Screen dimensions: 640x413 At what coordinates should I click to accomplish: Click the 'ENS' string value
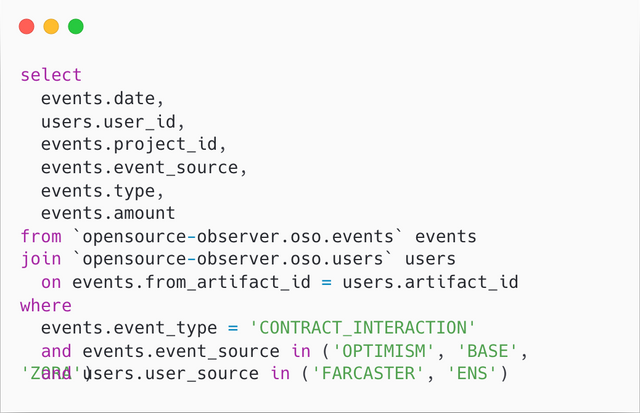click(x=472, y=373)
